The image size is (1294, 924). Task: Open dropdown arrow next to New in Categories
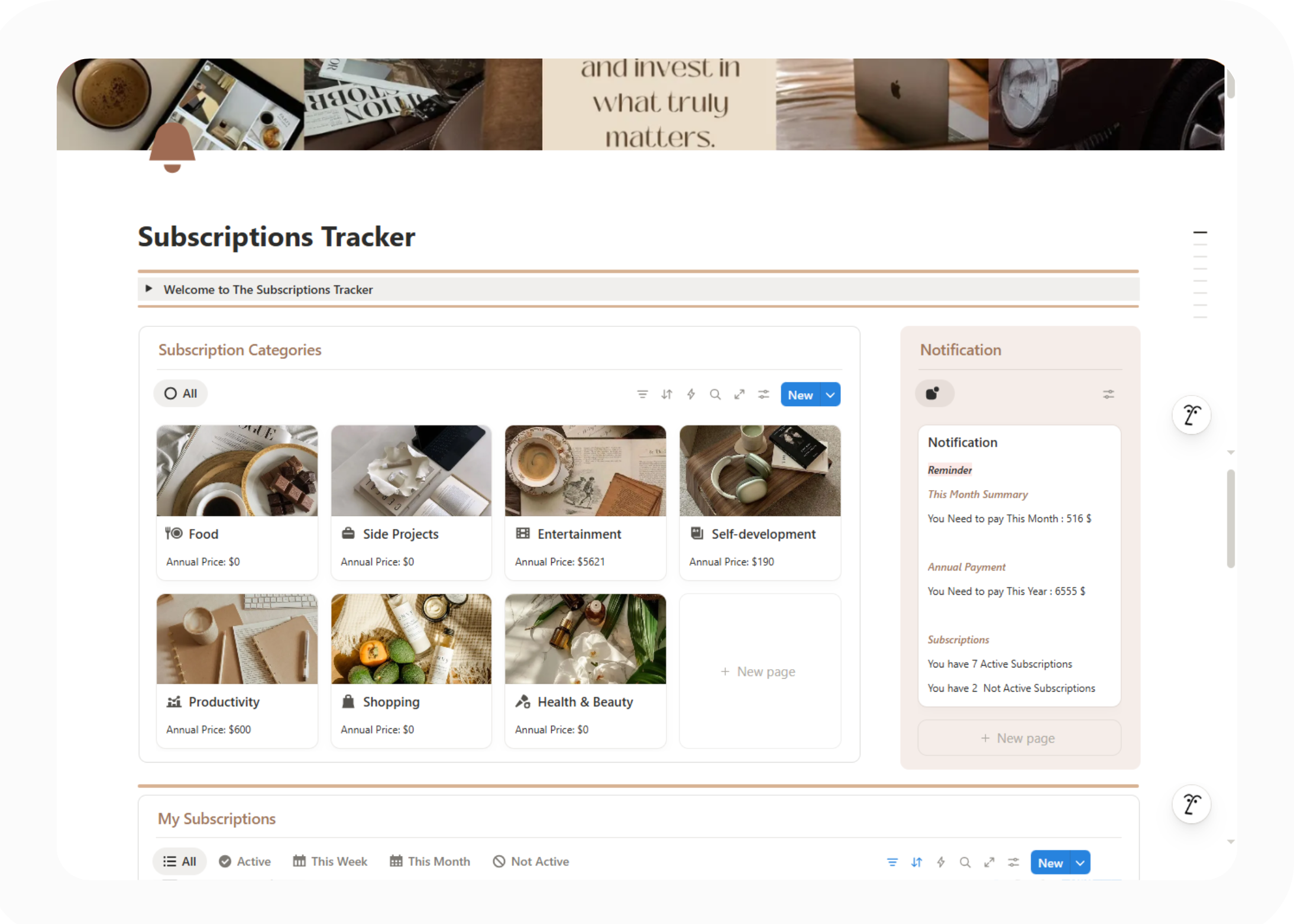click(830, 395)
